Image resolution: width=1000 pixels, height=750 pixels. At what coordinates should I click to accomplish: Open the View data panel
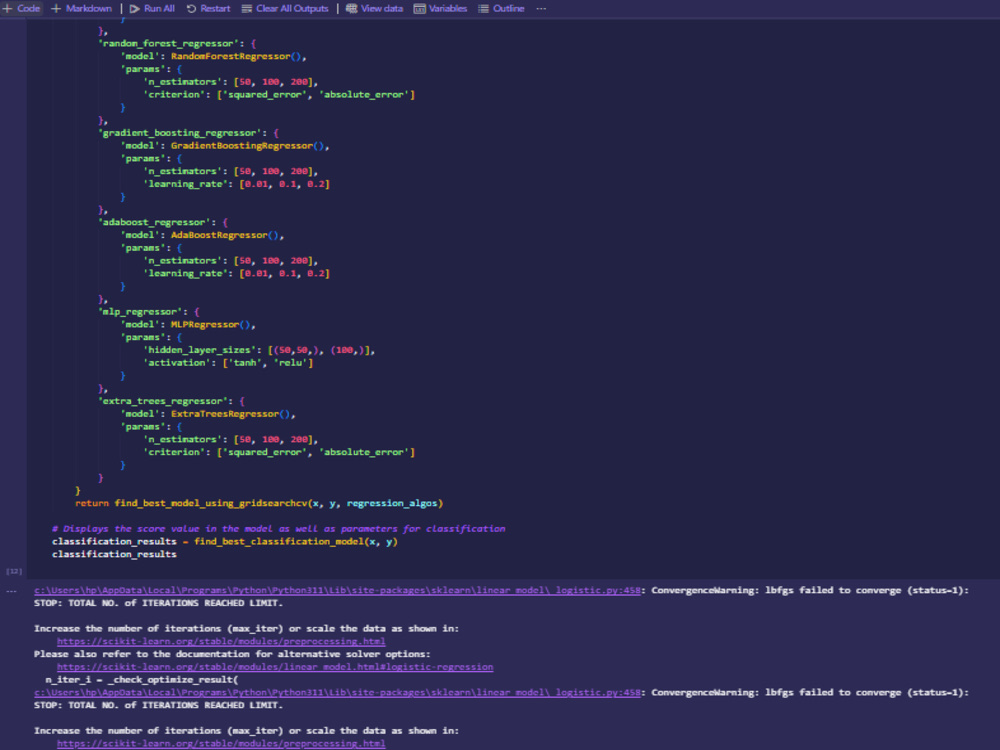tap(374, 8)
